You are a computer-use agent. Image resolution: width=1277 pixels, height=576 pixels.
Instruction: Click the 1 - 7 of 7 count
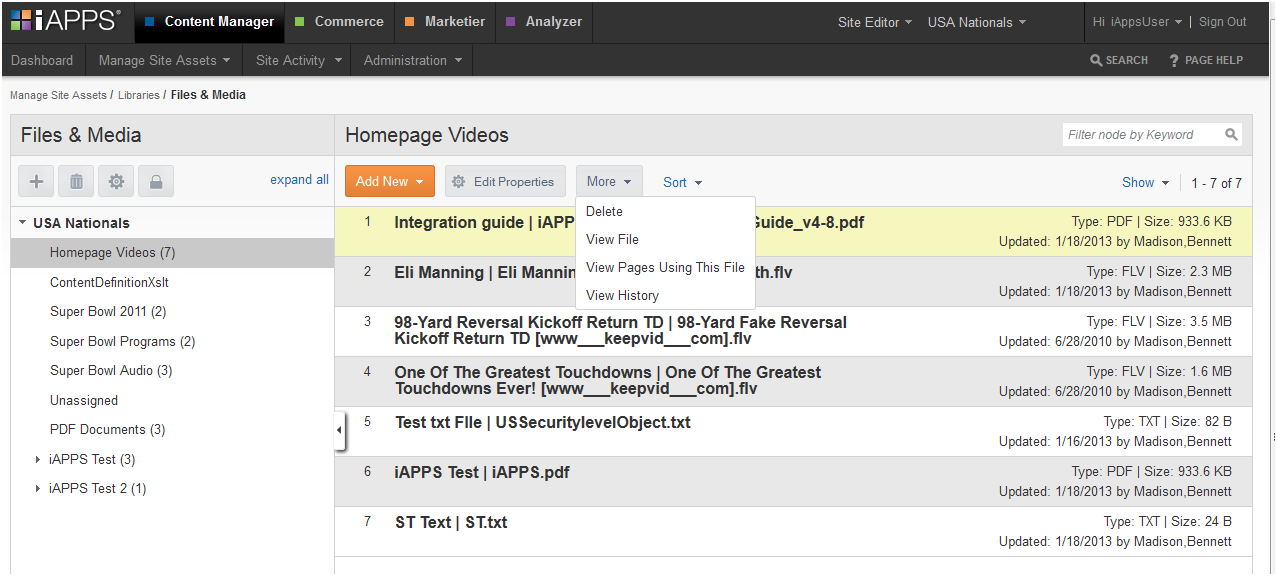tap(1216, 183)
